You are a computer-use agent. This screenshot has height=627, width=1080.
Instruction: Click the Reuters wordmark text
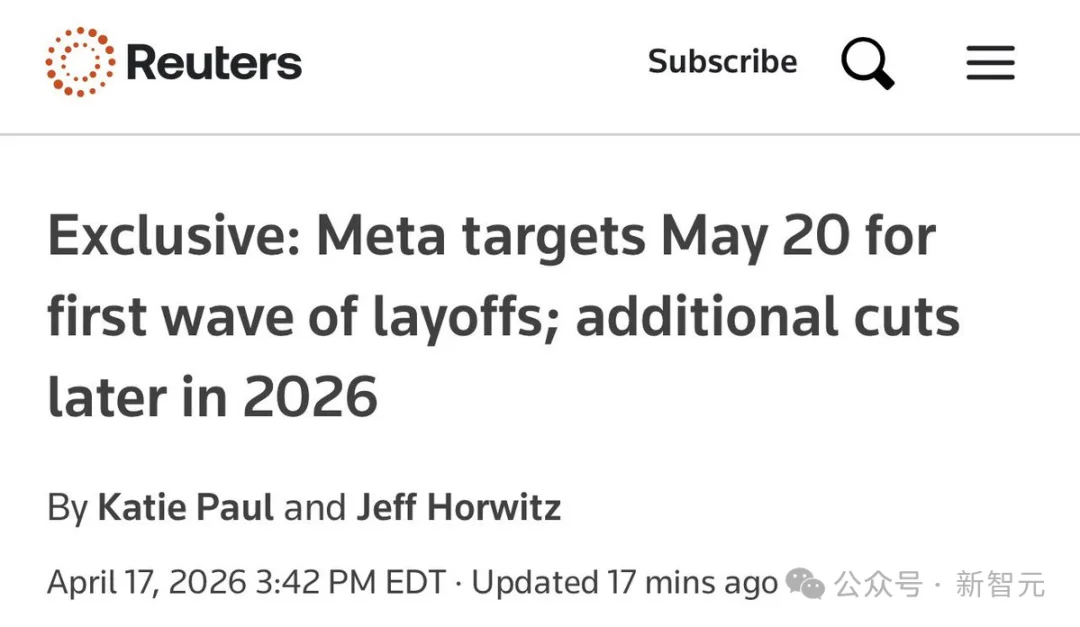coord(214,63)
